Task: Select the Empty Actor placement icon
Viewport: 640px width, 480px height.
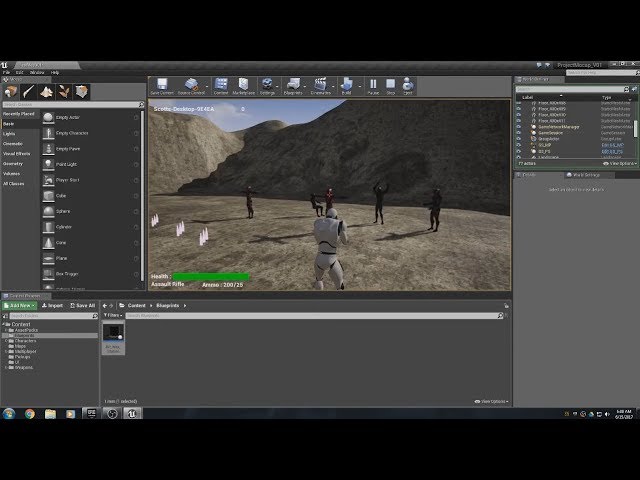Action: click(x=48, y=118)
